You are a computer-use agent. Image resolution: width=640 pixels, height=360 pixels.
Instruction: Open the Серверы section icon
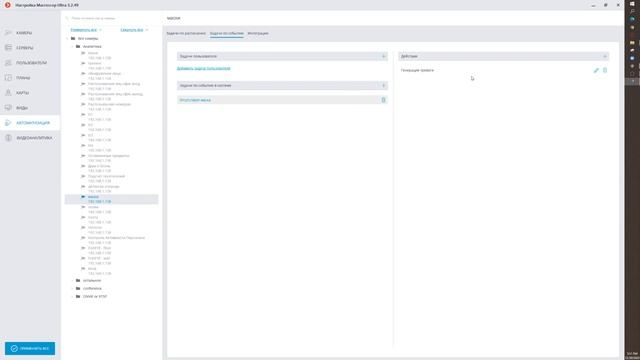tap(8, 48)
